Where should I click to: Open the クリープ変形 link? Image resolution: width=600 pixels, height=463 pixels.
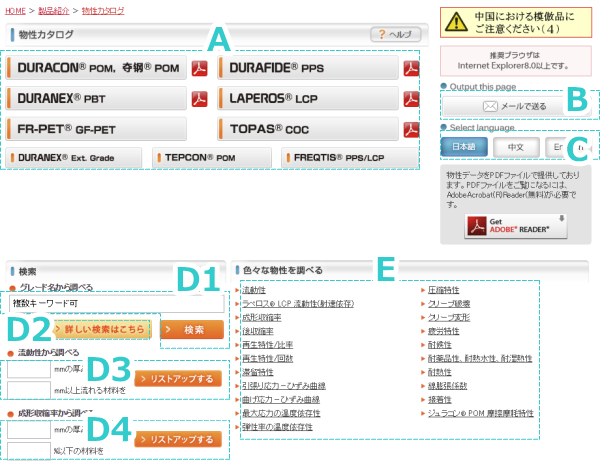coord(449,318)
